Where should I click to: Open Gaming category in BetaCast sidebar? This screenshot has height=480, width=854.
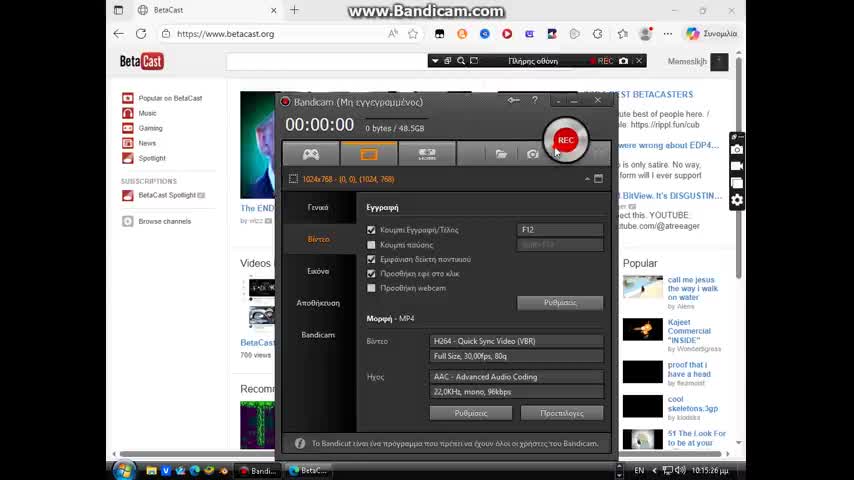150,128
